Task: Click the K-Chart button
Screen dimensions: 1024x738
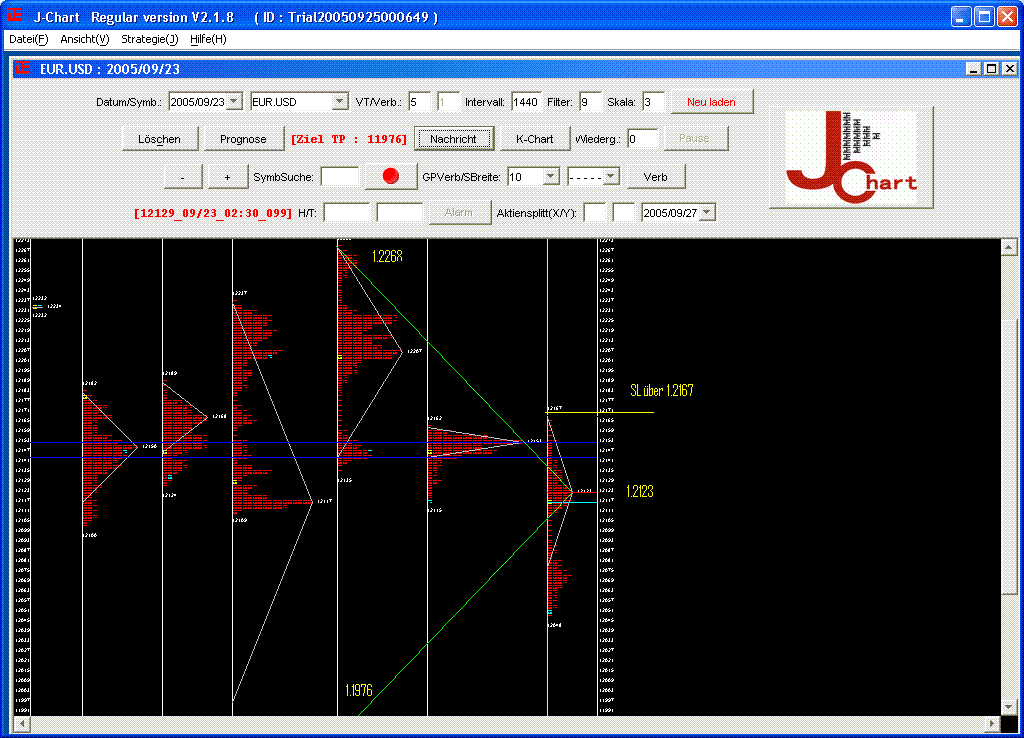Action: (x=534, y=139)
